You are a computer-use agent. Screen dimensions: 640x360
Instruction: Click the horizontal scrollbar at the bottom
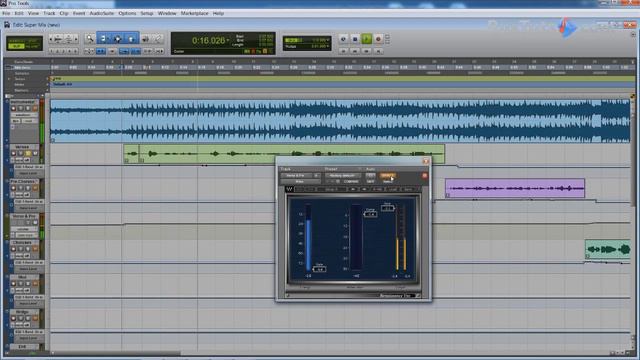pyautogui.click(x=116, y=353)
